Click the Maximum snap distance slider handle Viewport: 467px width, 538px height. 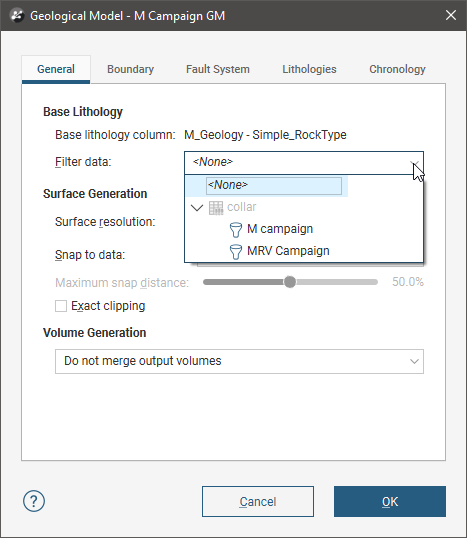coord(290,282)
